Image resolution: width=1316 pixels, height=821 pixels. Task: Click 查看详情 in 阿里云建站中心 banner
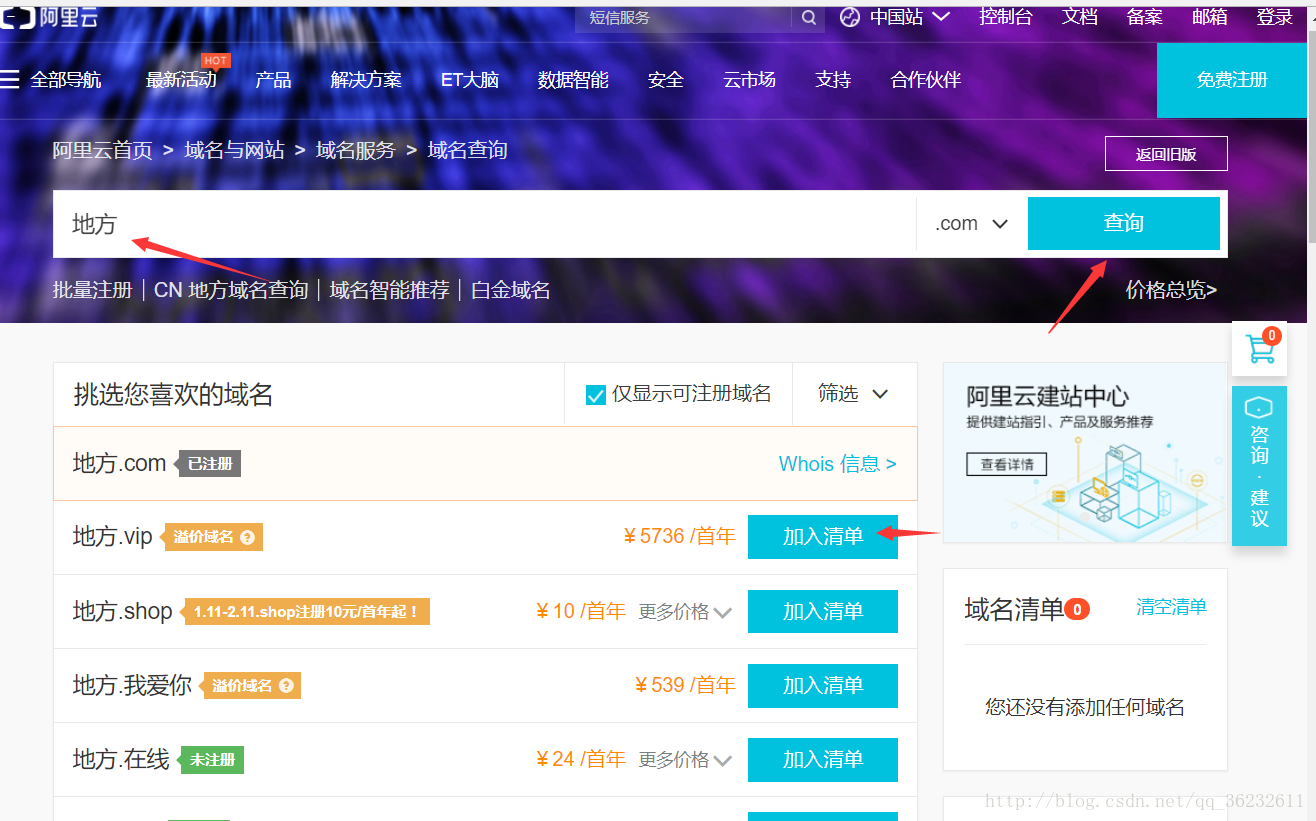tap(1007, 464)
